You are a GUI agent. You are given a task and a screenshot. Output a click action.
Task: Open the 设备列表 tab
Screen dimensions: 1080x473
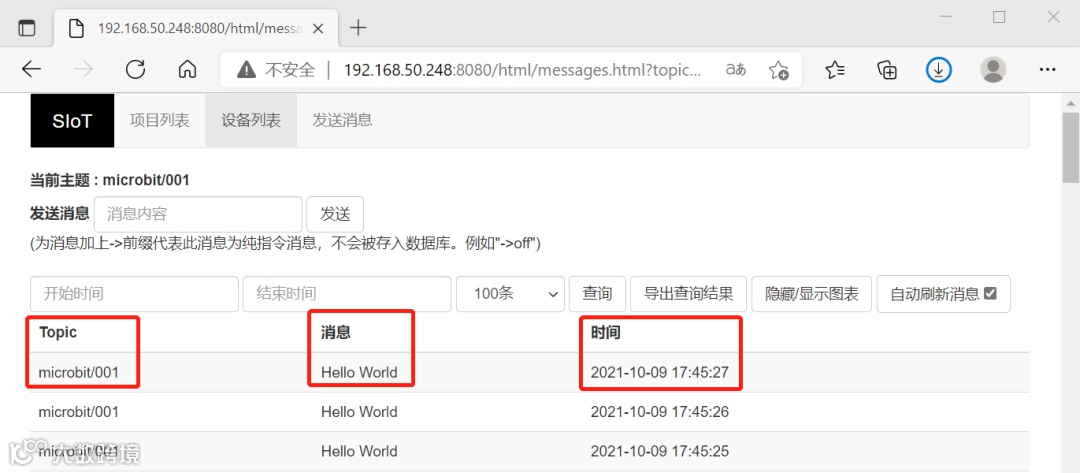251,120
